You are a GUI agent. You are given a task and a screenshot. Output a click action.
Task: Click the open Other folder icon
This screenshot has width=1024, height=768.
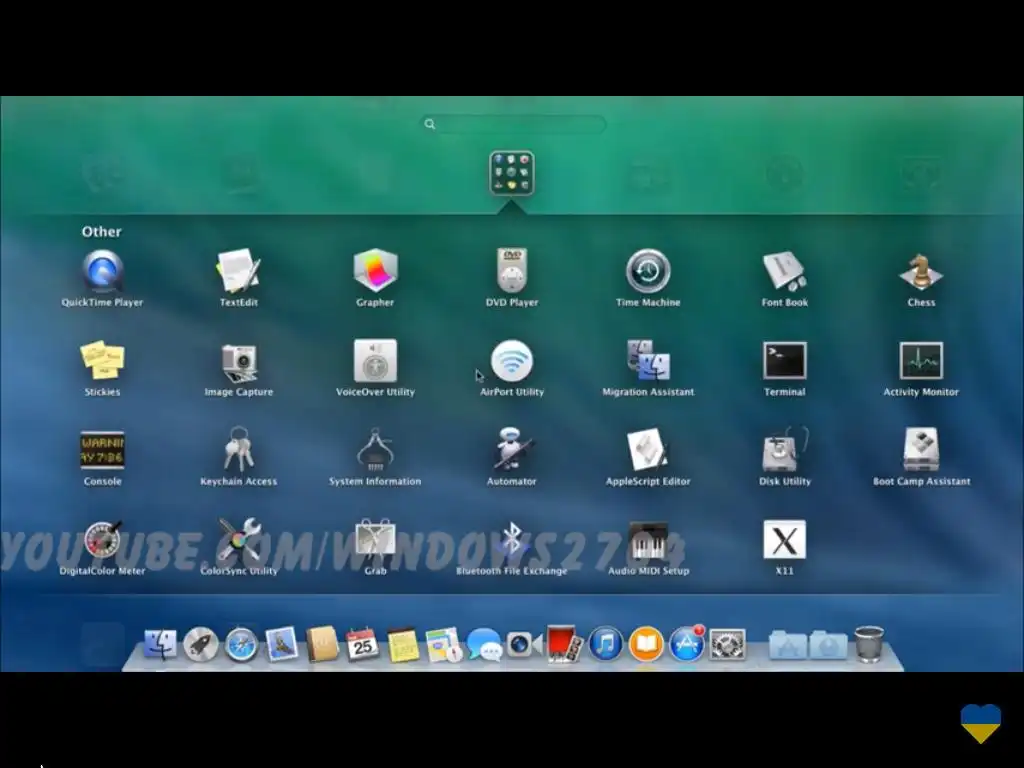pos(512,173)
